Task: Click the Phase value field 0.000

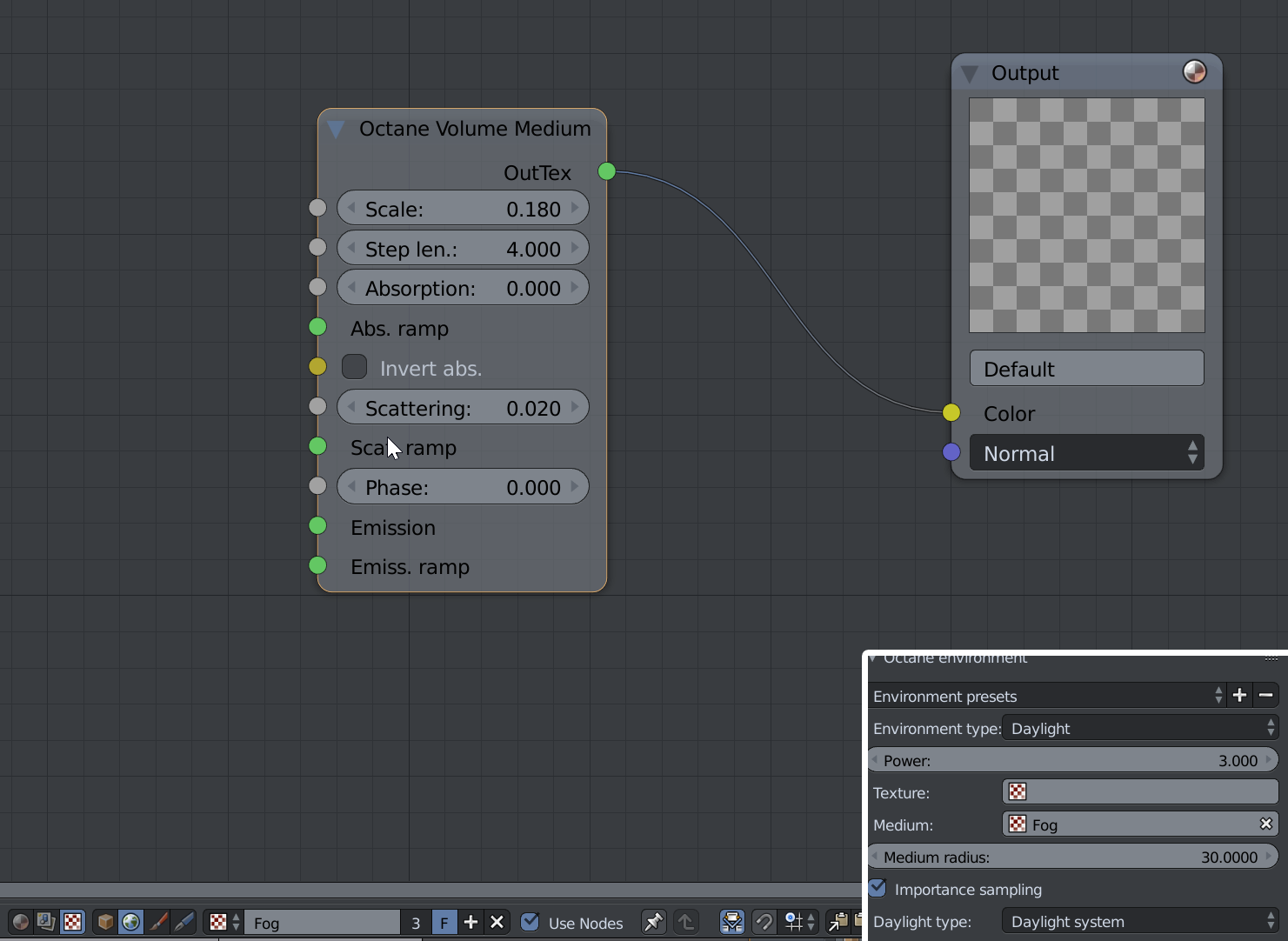Action: point(463,487)
